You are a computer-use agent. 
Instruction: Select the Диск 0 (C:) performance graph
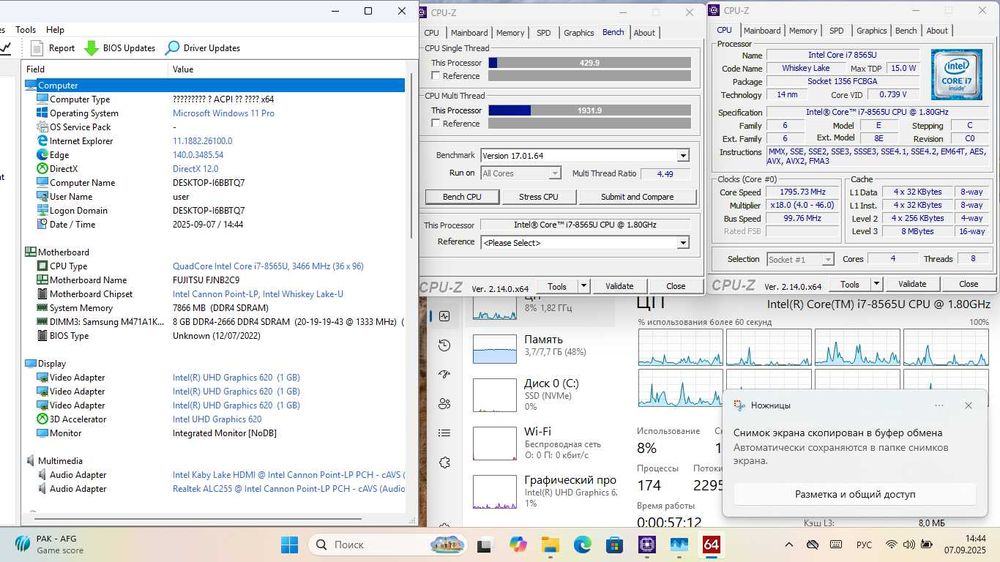494,395
